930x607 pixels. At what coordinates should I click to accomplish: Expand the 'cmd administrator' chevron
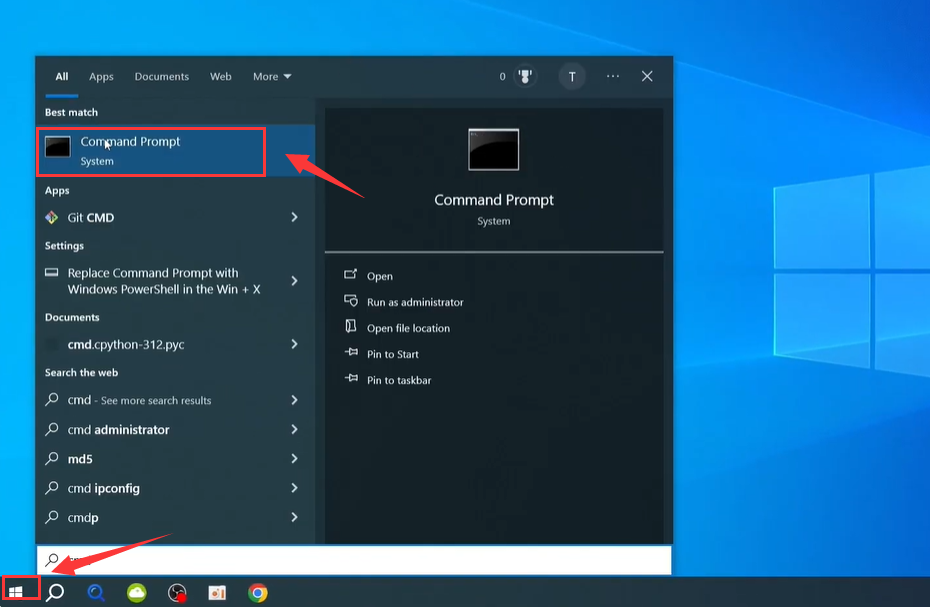click(294, 429)
